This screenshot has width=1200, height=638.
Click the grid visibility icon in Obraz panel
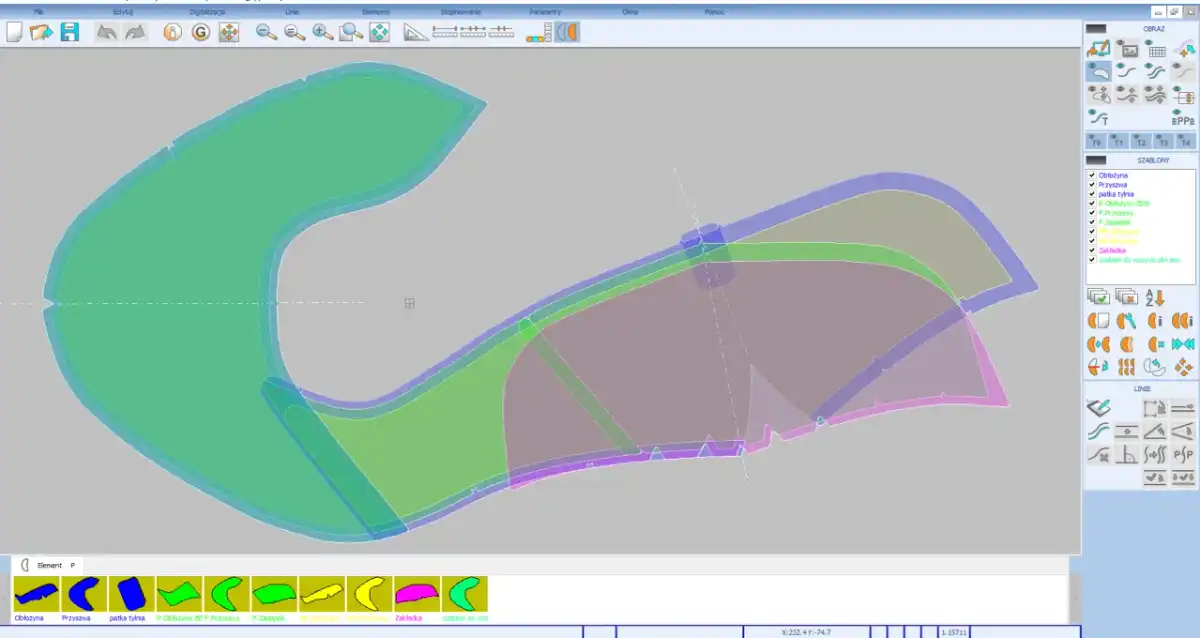[1156, 49]
